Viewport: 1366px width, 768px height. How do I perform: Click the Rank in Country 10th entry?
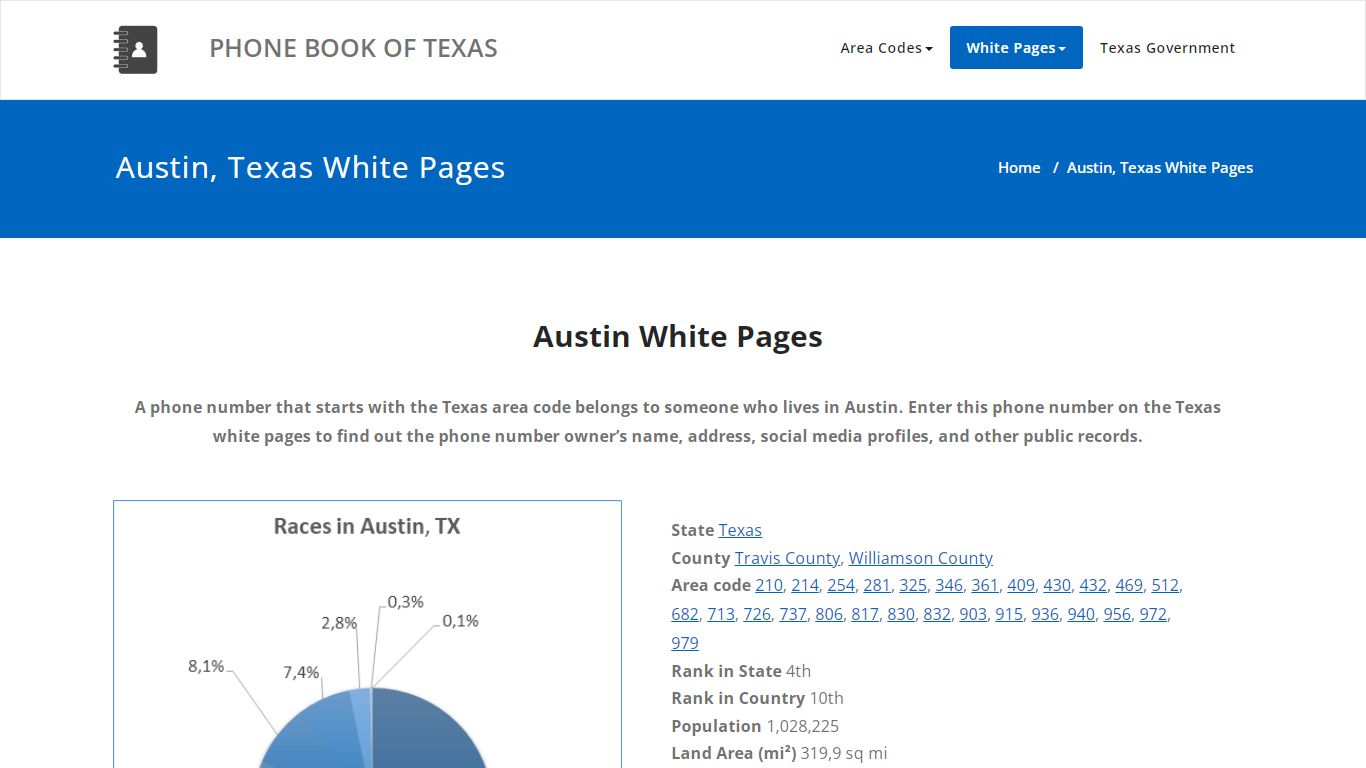[757, 698]
